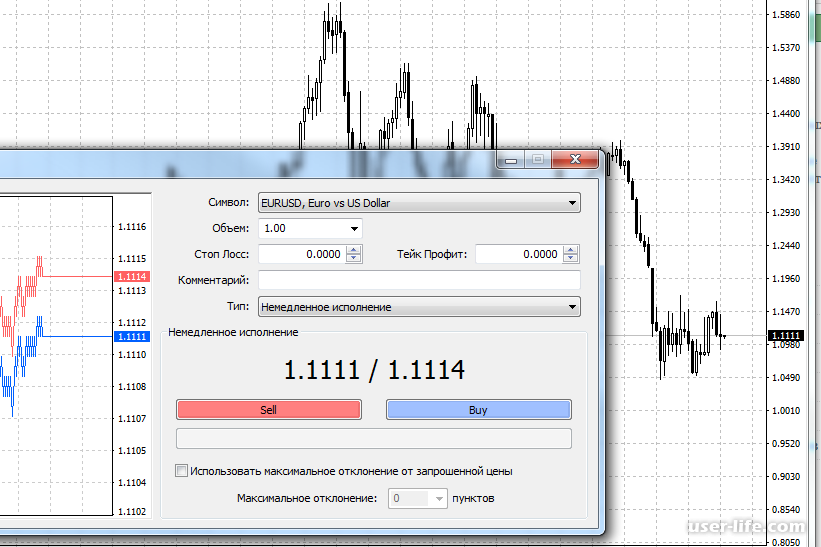This screenshot has width=821, height=547.
Task: Click the black 1.1111 price tag on main chart
Action: coord(785,336)
